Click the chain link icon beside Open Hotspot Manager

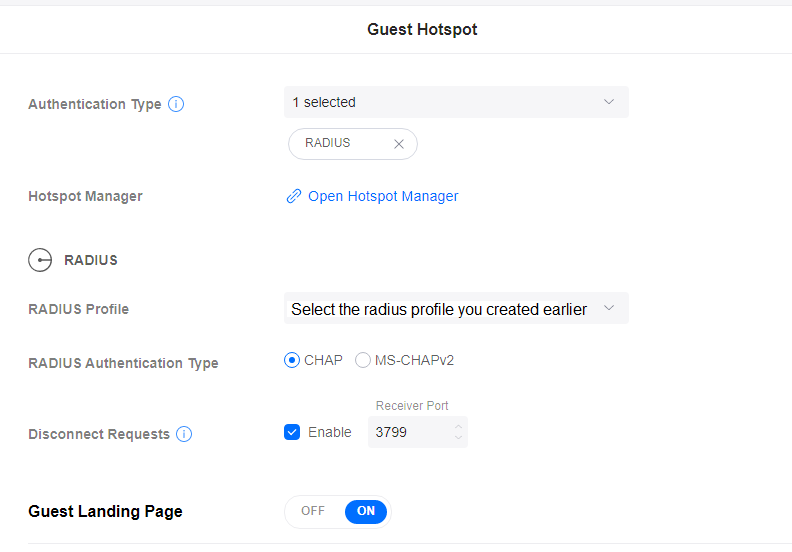click(294, 197)
